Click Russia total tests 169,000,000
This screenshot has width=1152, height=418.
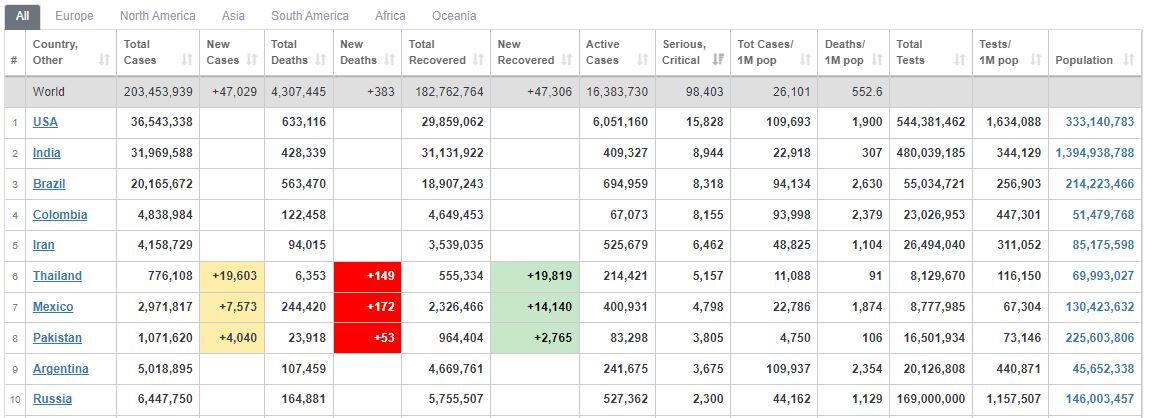(x=931, y=399)
